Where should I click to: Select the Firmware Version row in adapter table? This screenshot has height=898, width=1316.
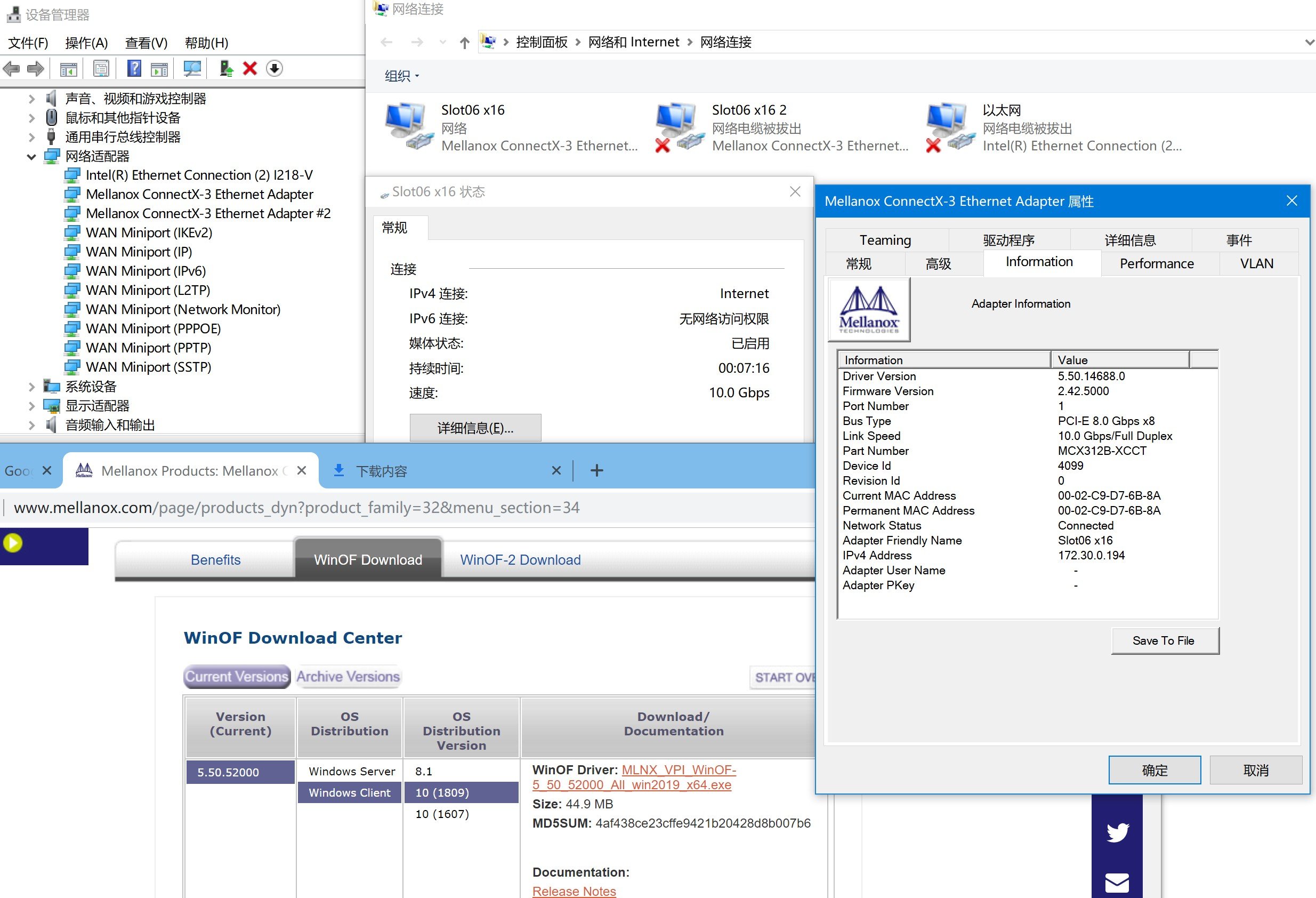pos(1027,391)
